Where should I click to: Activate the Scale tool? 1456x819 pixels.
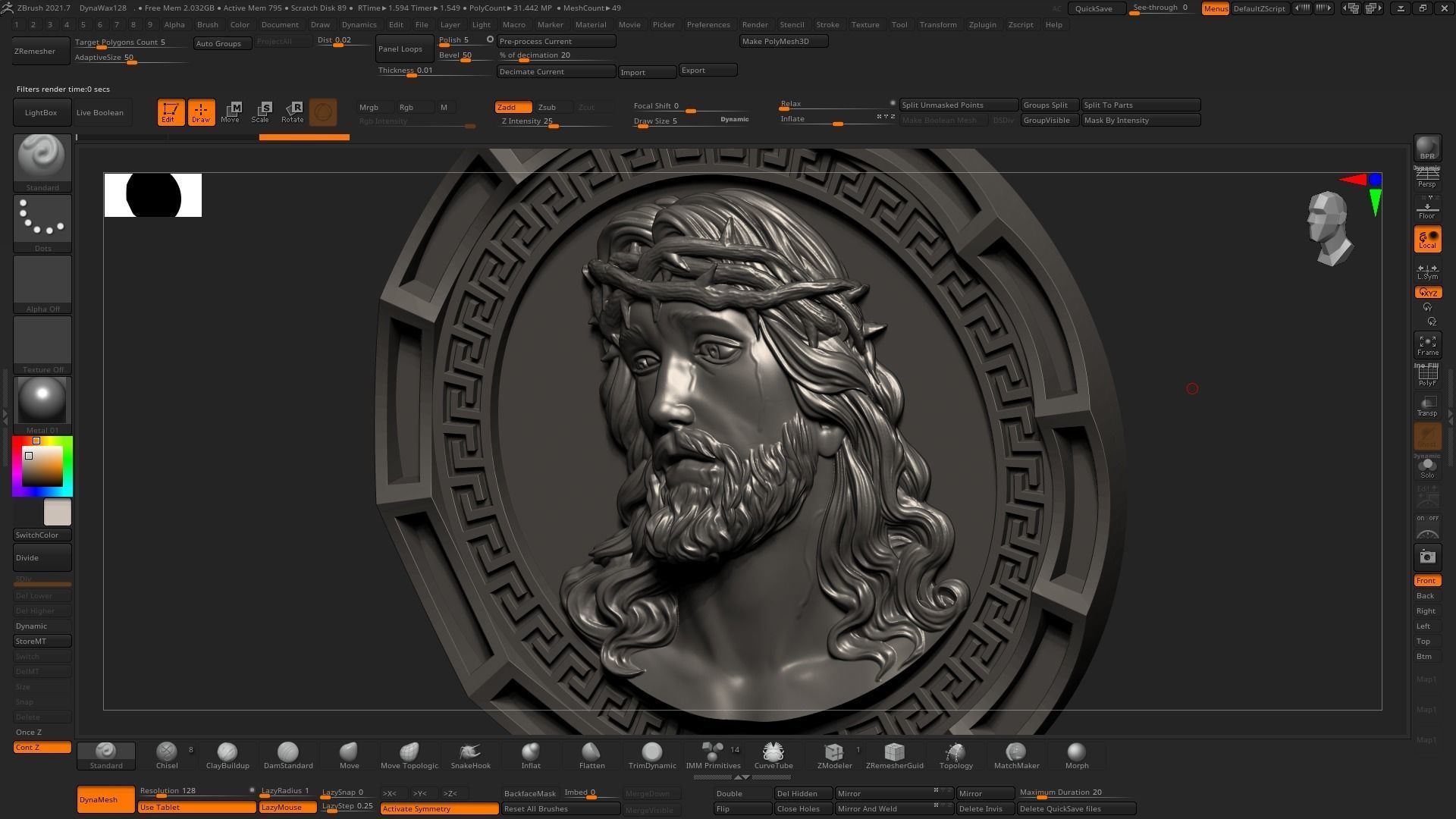pos(261,112)
